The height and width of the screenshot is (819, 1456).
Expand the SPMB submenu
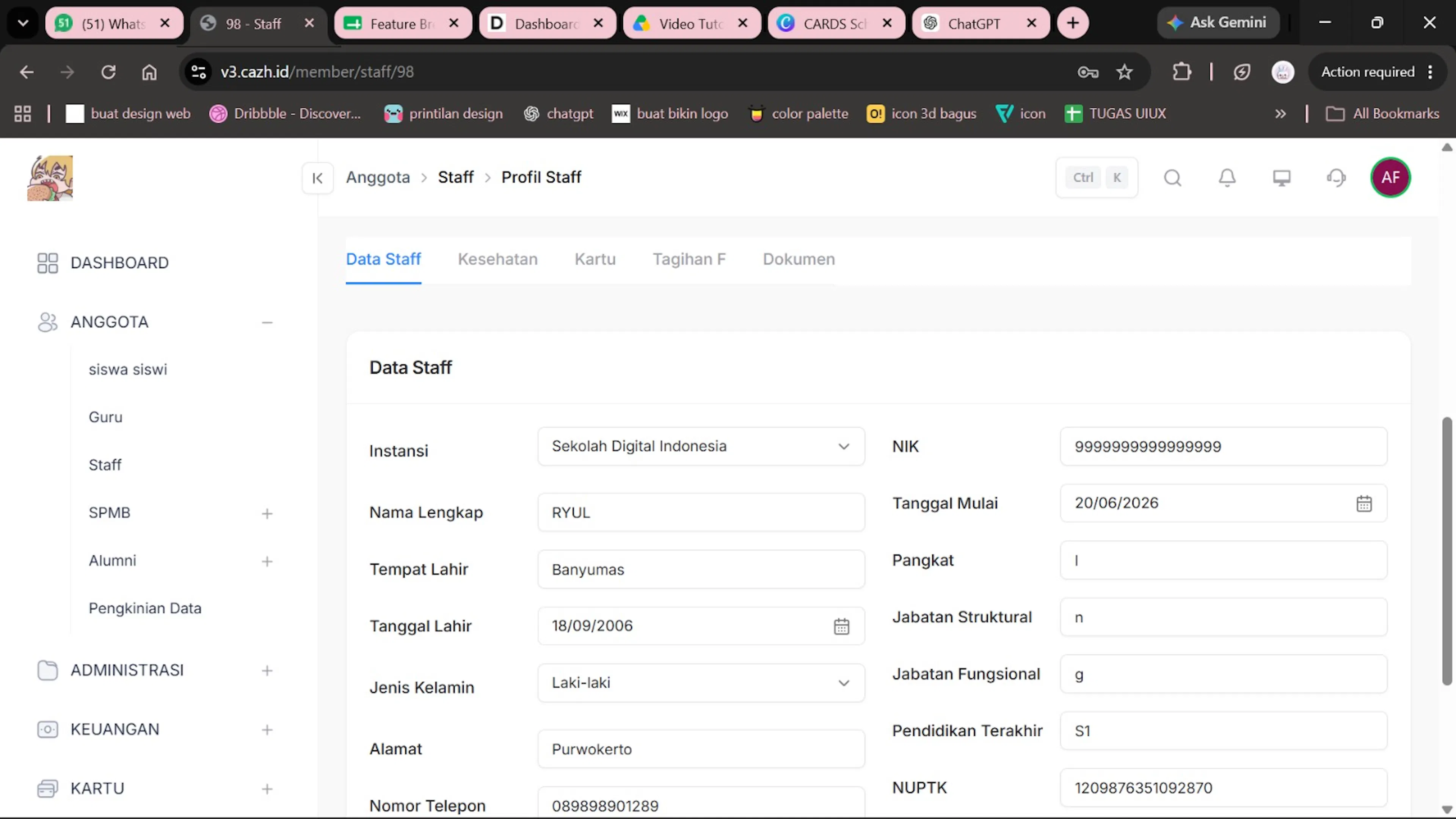267,513
